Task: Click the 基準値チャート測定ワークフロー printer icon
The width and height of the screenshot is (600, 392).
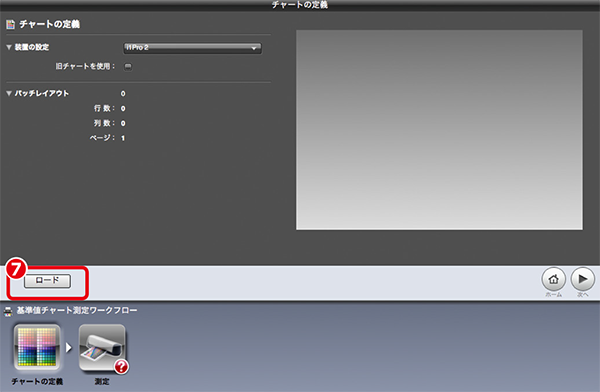Action: (8, 312)
